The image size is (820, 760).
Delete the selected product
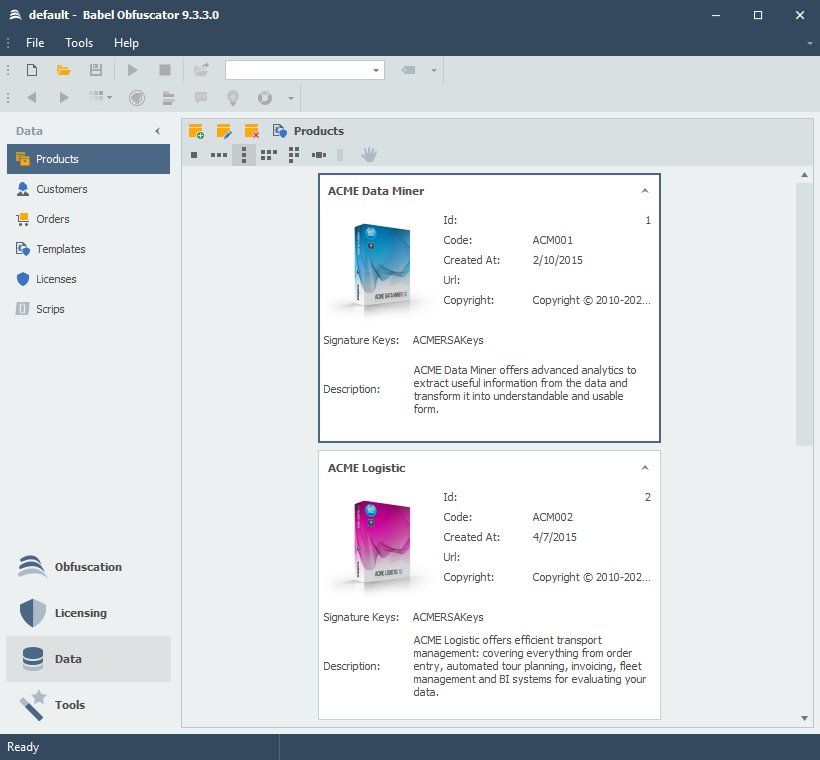pyautogui.click(x=252, y=131)
